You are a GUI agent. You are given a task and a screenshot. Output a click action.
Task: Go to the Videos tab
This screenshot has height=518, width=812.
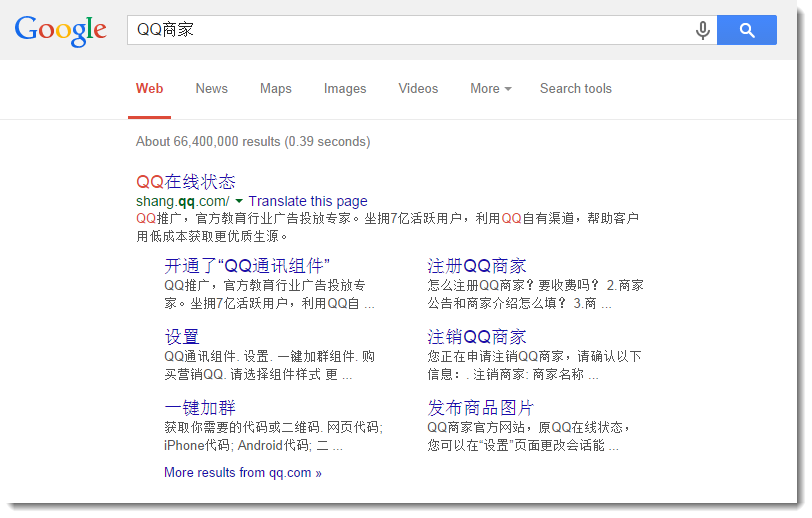point(418,88)
